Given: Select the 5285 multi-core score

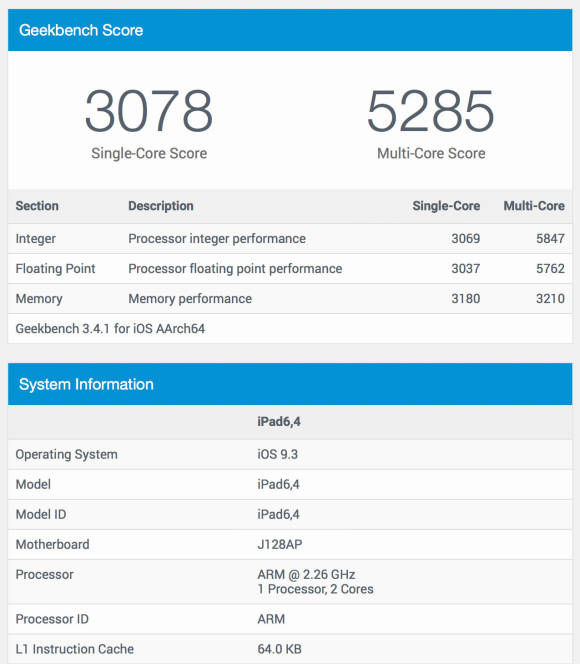Looking at the screenshot, I should (x=431, y=111).
